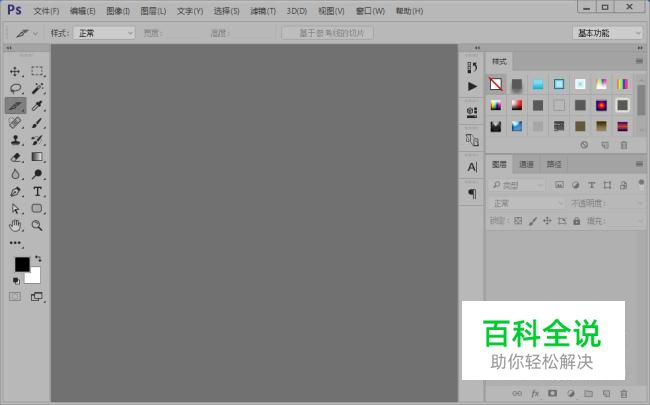Select the Zoom tool
The width and height of the screenshot is (650, 405).
coord(37,226)
